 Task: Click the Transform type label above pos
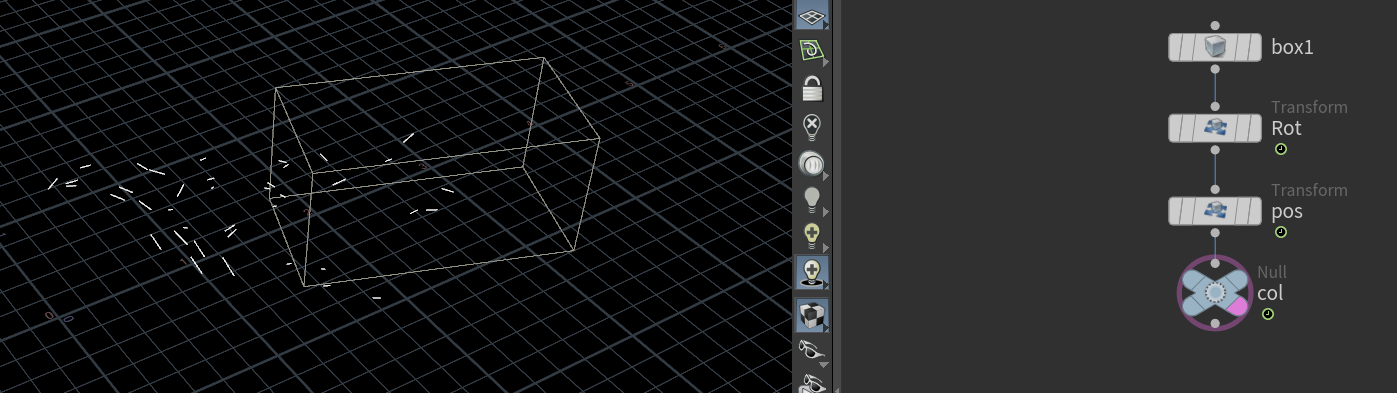(x=1309, y=190)
